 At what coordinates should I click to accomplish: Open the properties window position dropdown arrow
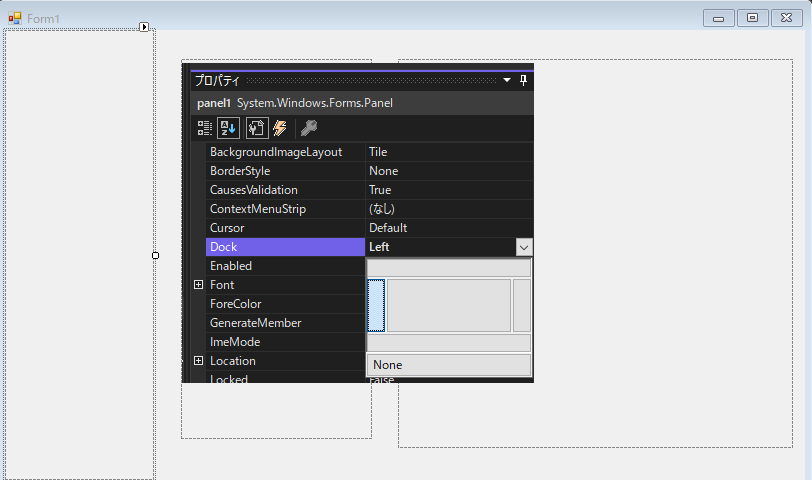pyautogui.click(x=507, y=80)
